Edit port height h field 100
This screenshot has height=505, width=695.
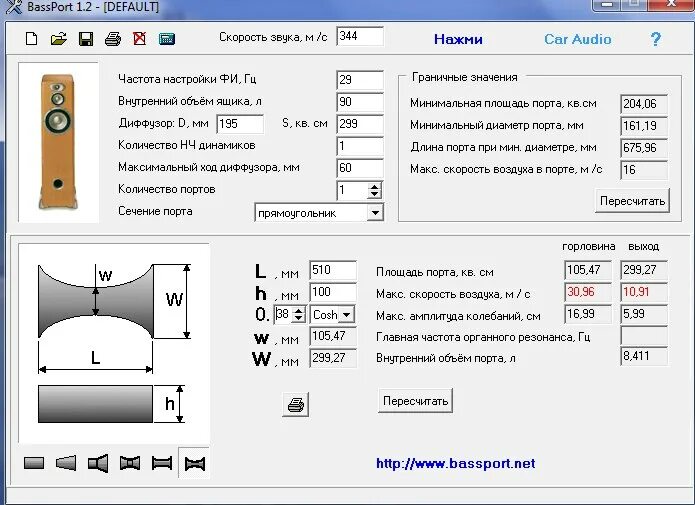click(x=333, y=292)
